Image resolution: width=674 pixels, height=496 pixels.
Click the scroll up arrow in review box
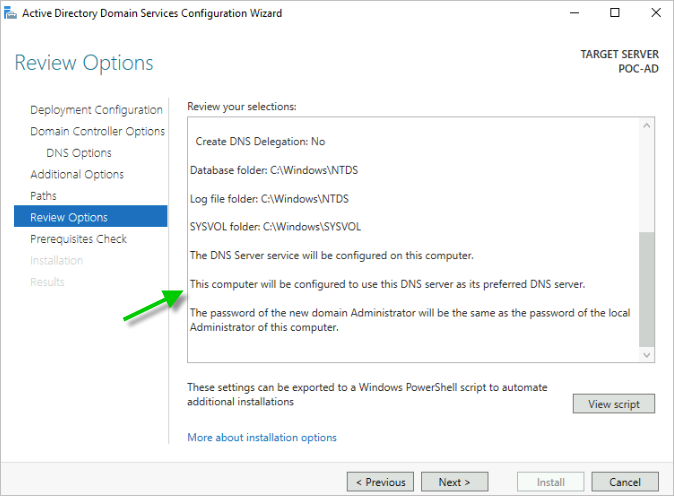pos(646,126)
